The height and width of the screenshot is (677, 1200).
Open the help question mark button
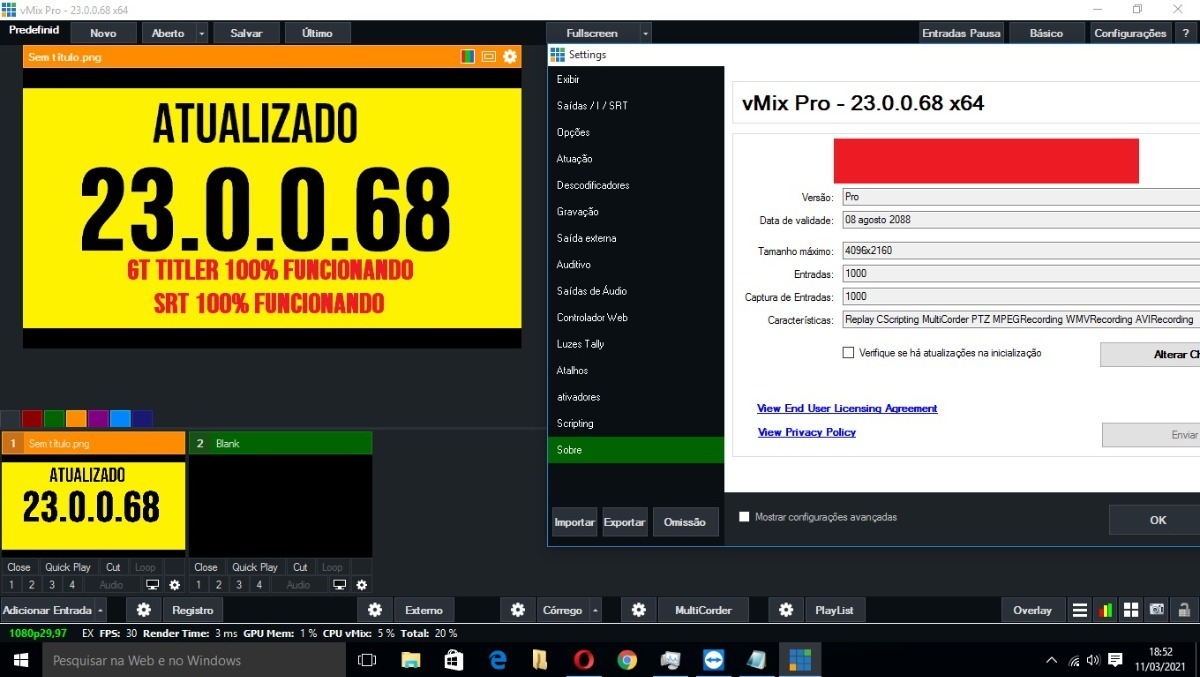click(x=1186, y=33)
